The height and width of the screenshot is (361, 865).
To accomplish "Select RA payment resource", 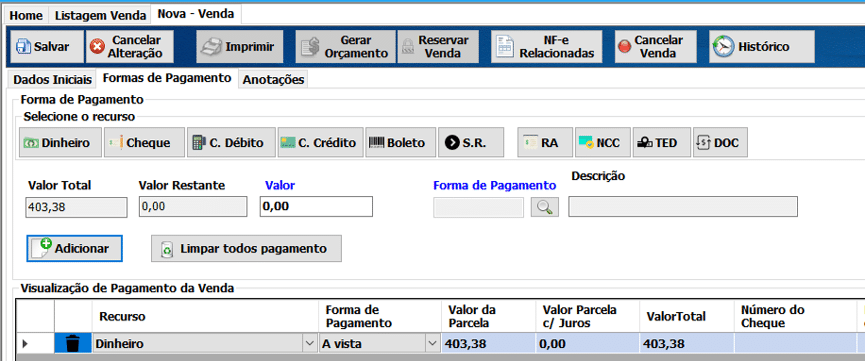I will pyautogui.click(x=545, y=143).
